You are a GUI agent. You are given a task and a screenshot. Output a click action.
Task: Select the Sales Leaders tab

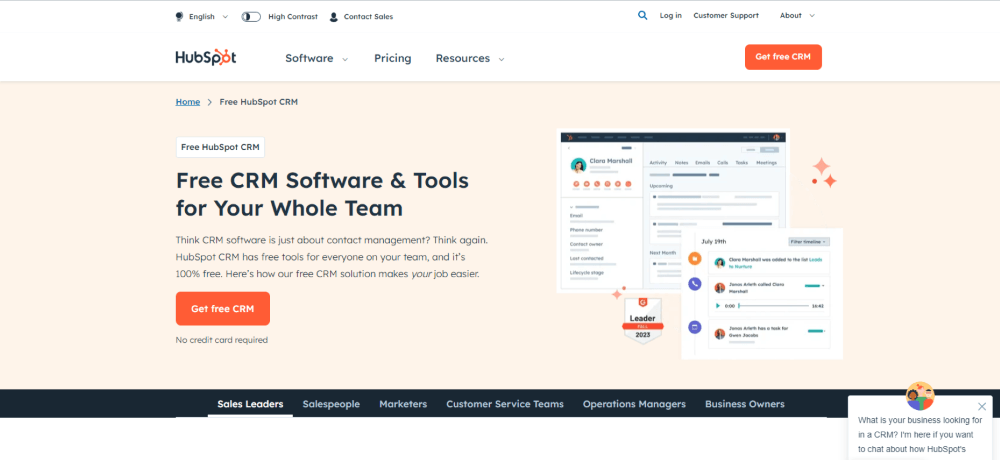click(250, 404)
